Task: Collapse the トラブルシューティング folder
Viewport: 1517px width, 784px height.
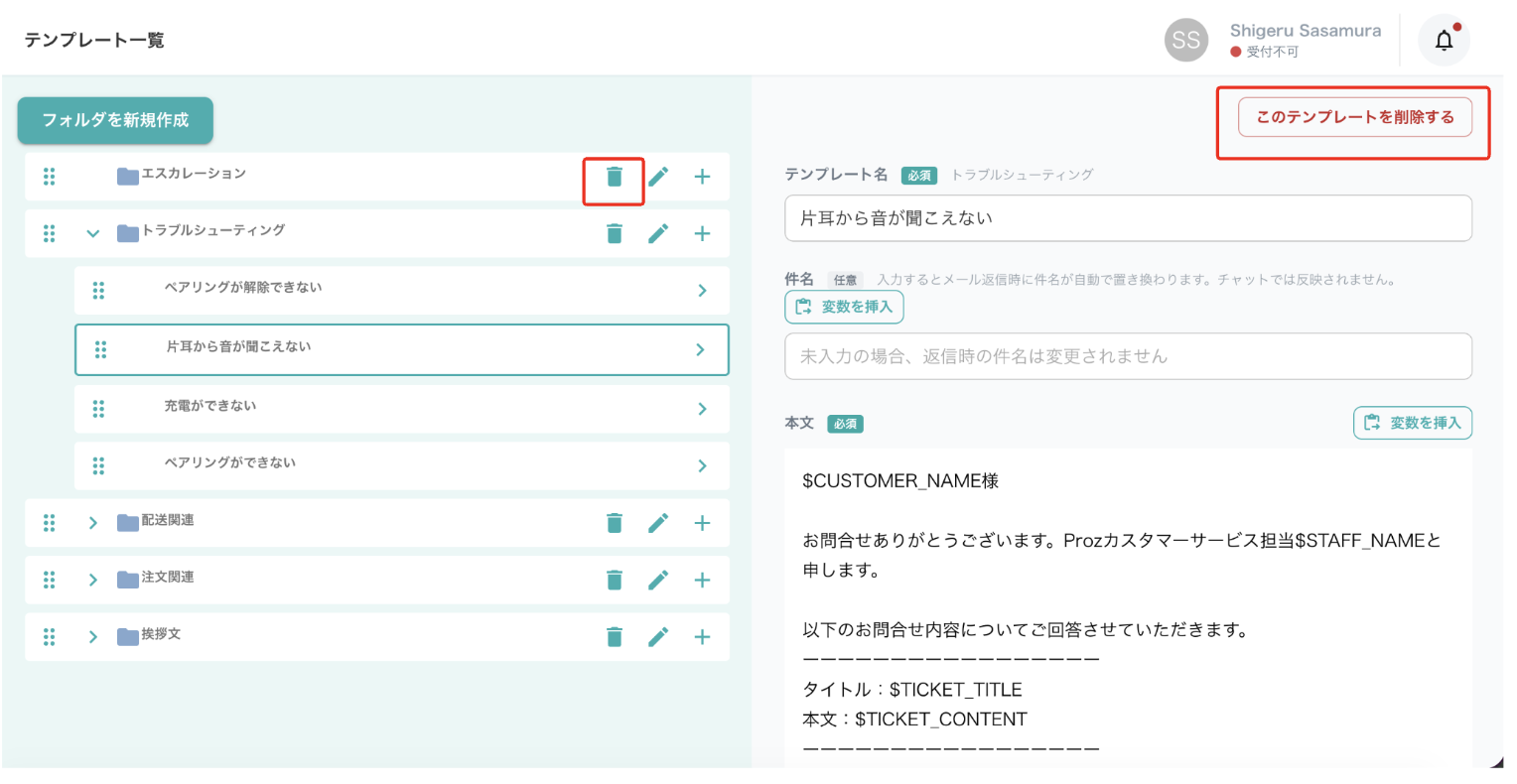Action: (92, 234)
